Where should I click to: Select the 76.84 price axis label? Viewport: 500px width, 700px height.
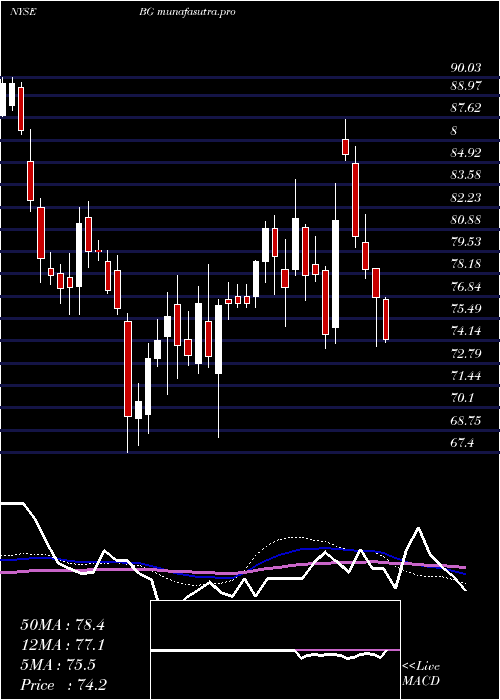pos(466,287)
